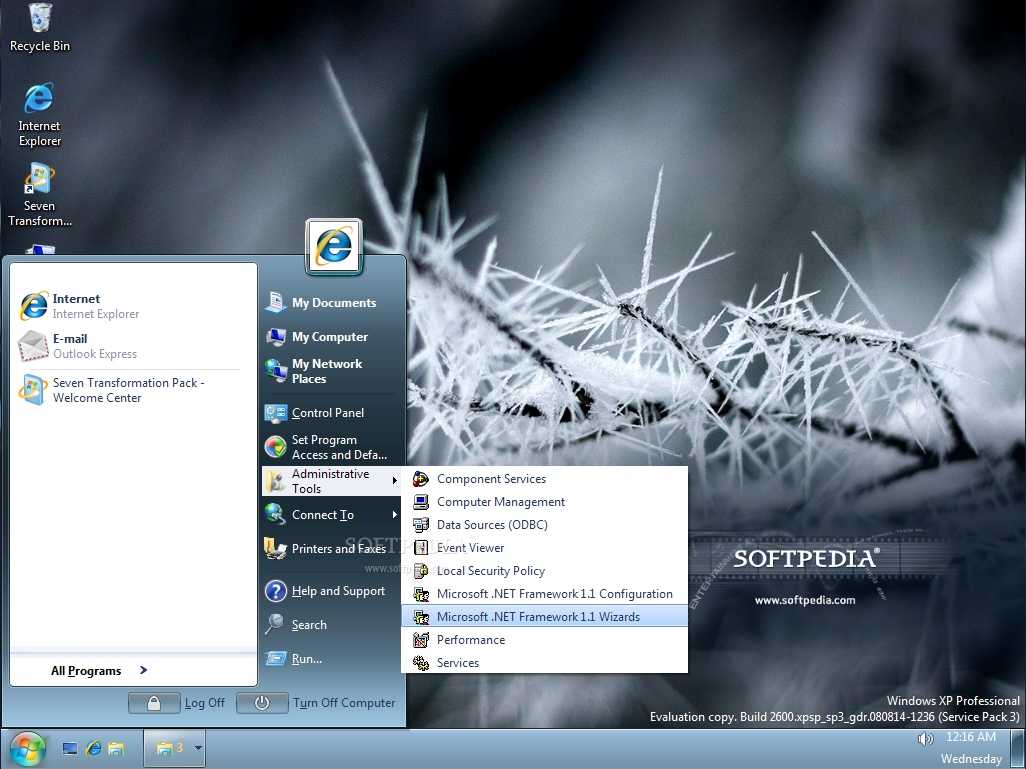
Task: Launch Internet Explorer from quick launch
Action: coord(94,748)
